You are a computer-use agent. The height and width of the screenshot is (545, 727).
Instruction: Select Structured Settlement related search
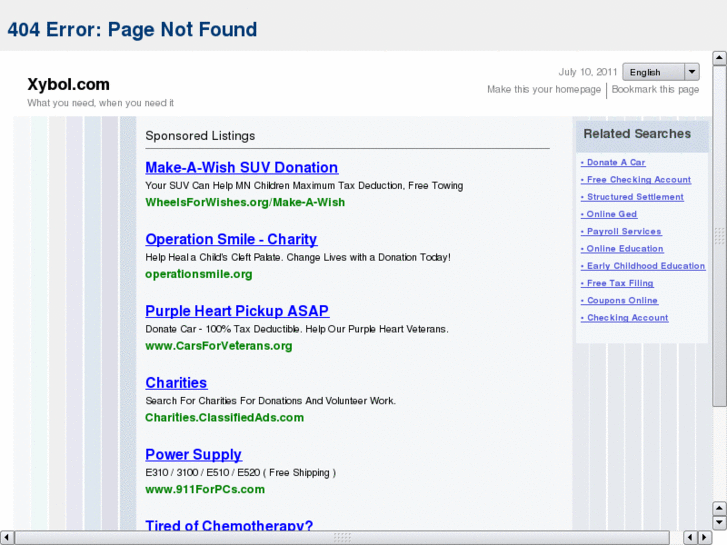632,197
